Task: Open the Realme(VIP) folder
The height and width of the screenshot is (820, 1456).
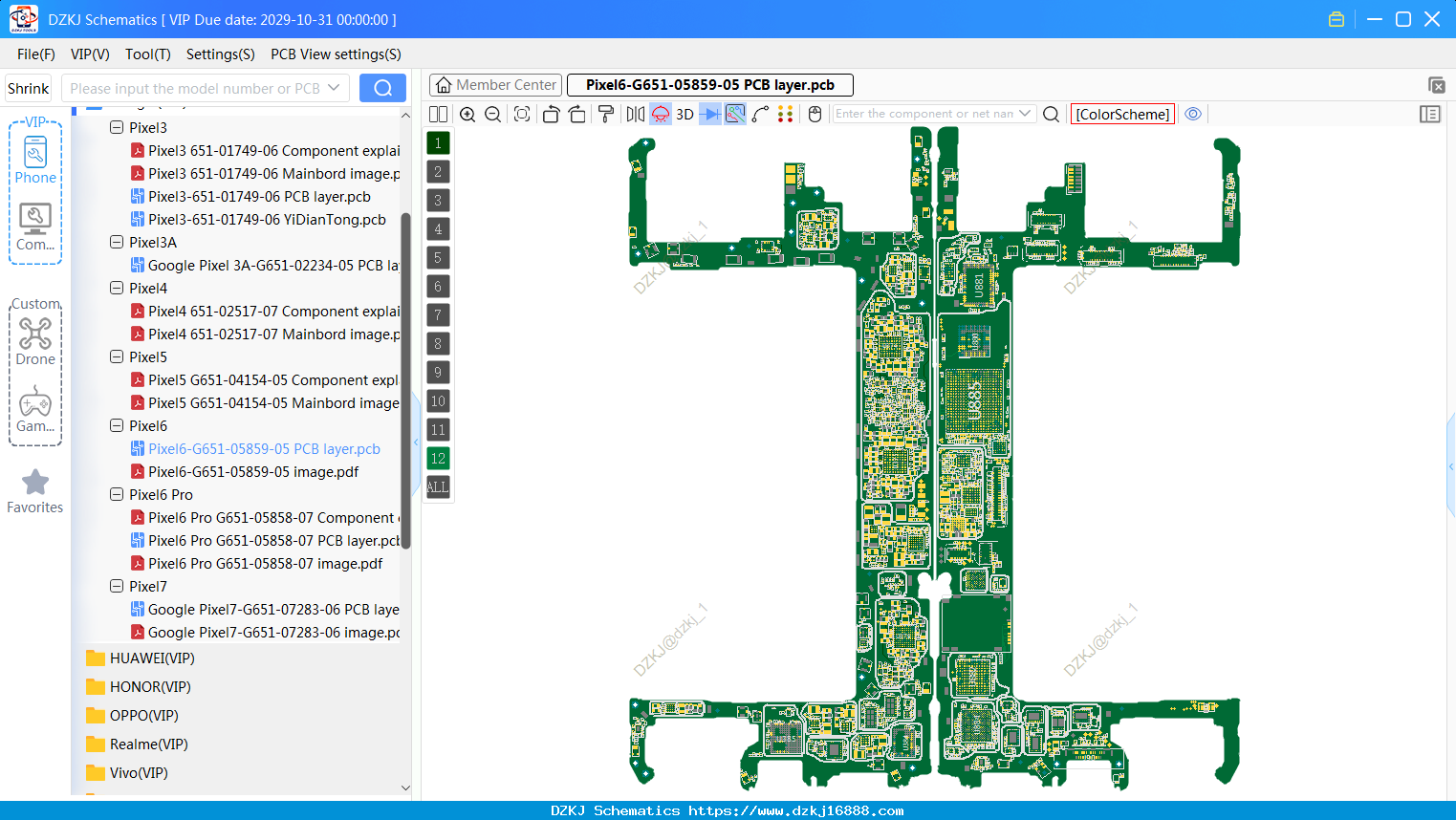Action: 137,744
